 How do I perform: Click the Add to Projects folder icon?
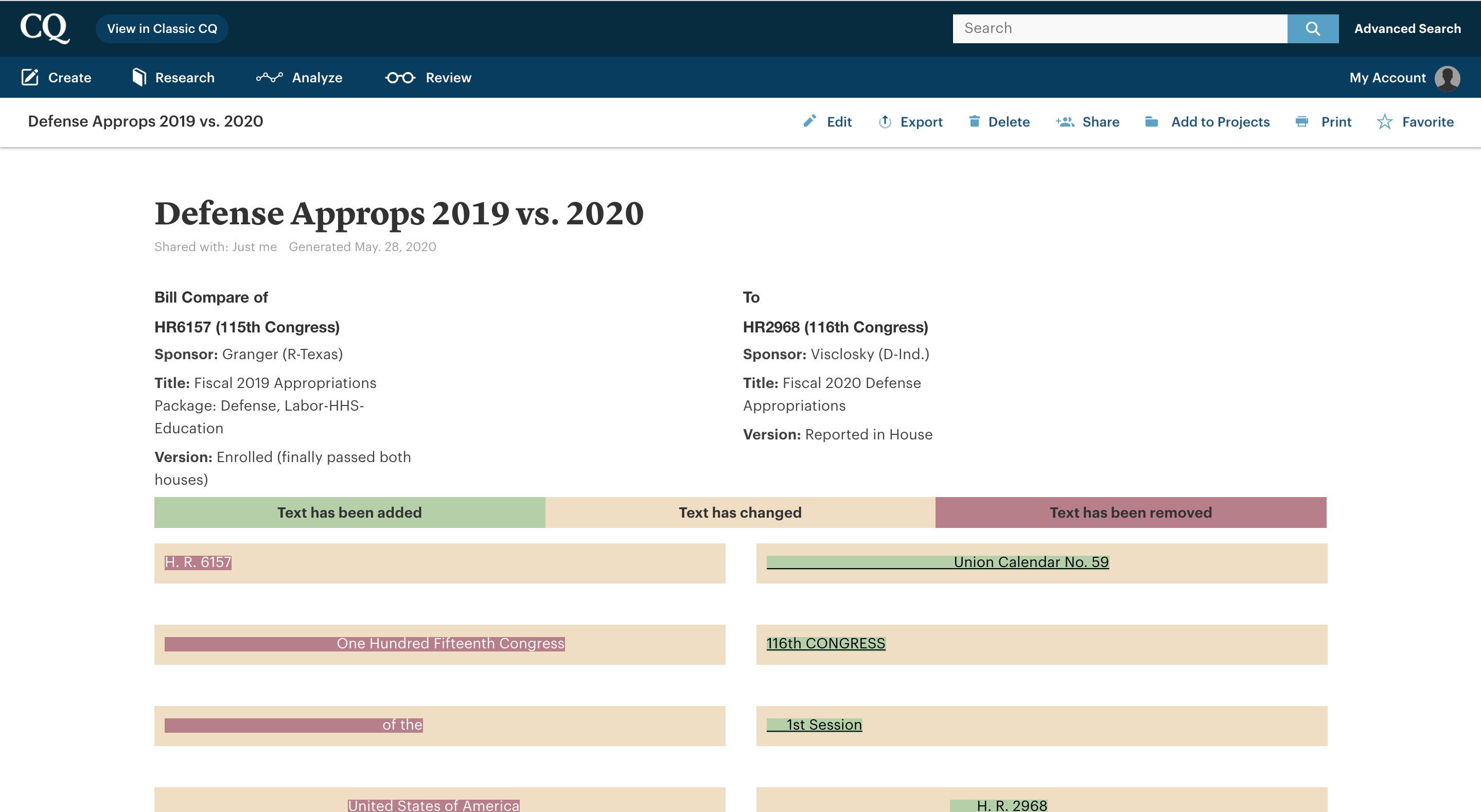click(1151, 121)
